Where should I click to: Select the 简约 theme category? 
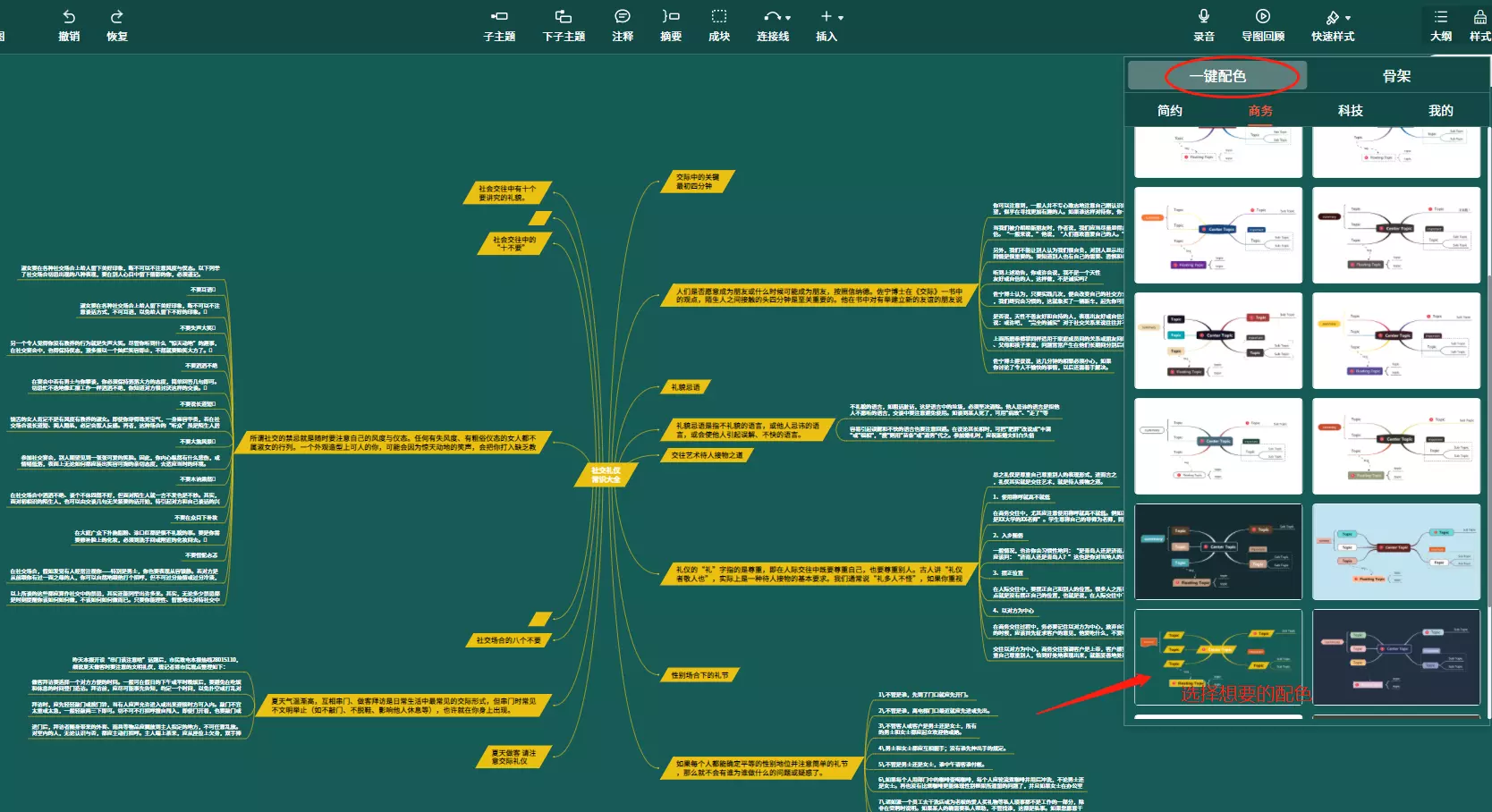pos(1170,111)
